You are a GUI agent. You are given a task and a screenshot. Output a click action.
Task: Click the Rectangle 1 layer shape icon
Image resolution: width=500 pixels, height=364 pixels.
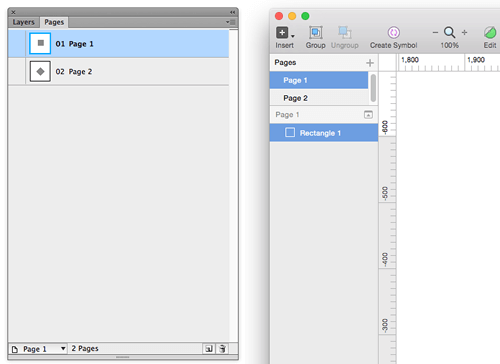(x=290, y=133)
